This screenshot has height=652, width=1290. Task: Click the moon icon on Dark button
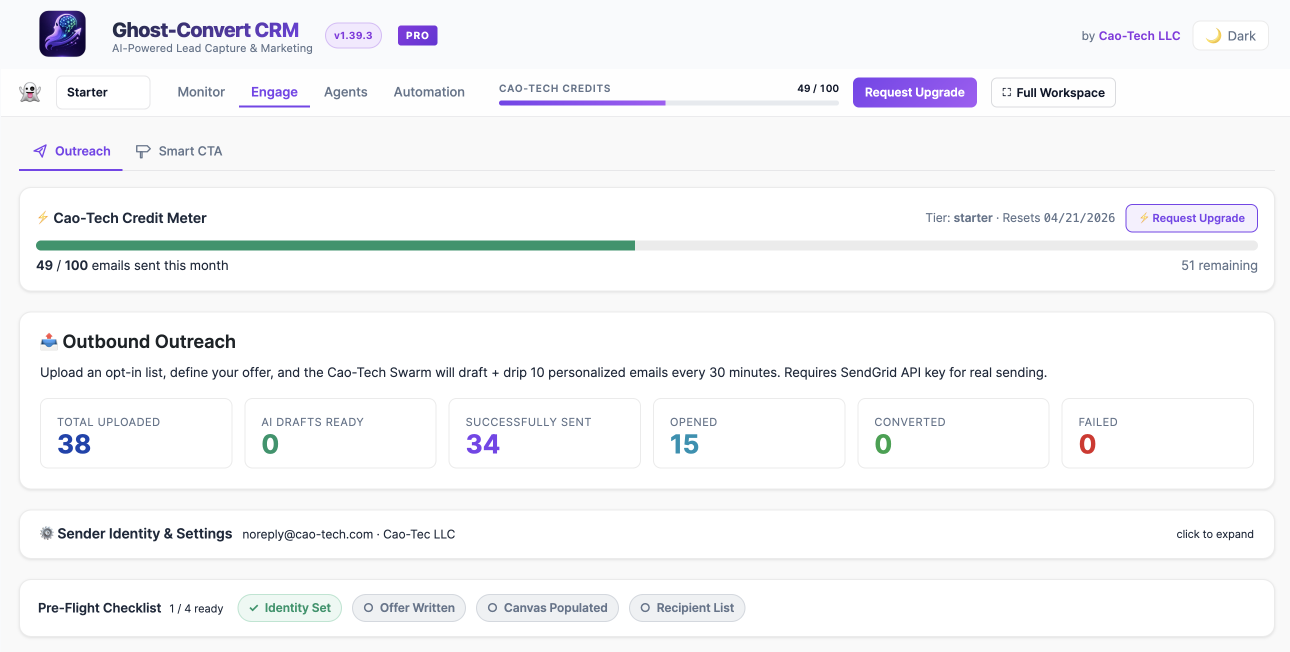[1213, 36]
